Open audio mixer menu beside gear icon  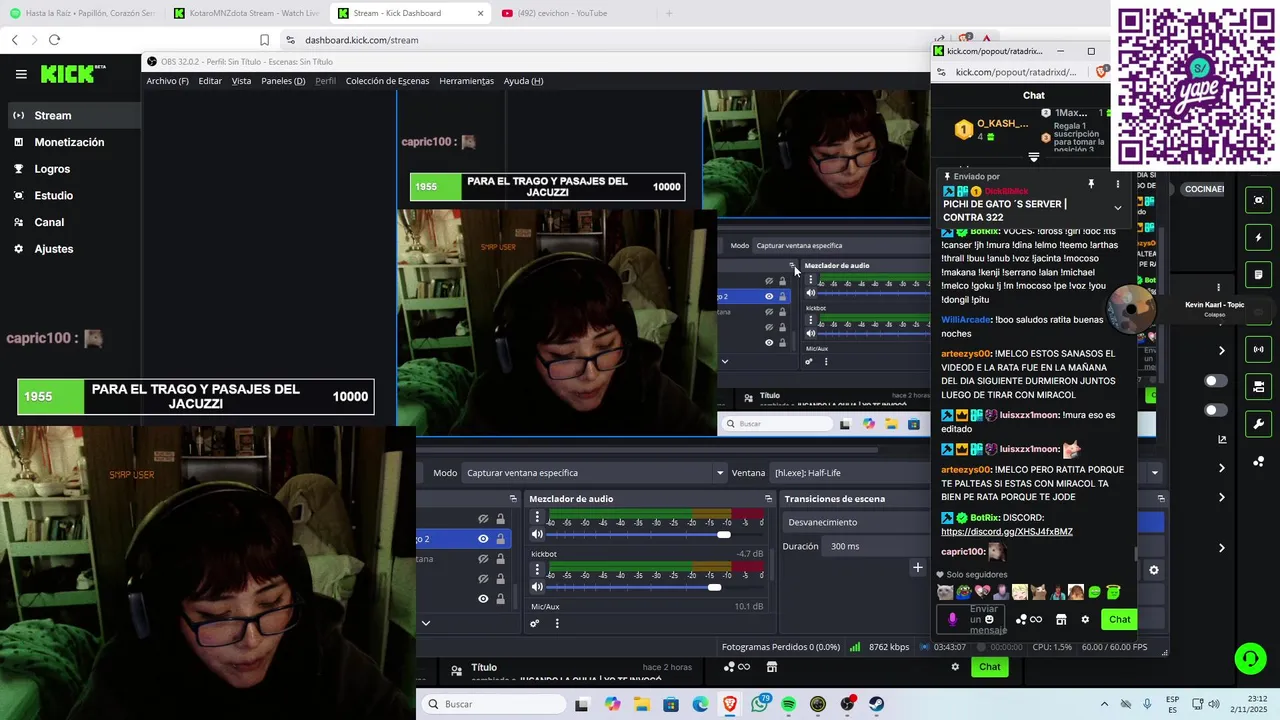(x=557, y=623)
